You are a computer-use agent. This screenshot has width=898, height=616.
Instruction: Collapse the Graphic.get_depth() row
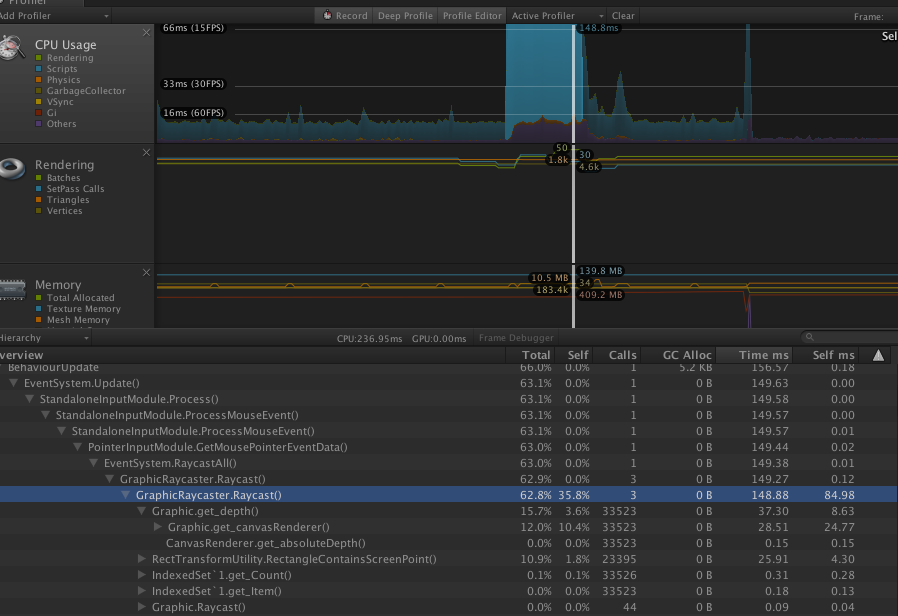click(142, 511)
